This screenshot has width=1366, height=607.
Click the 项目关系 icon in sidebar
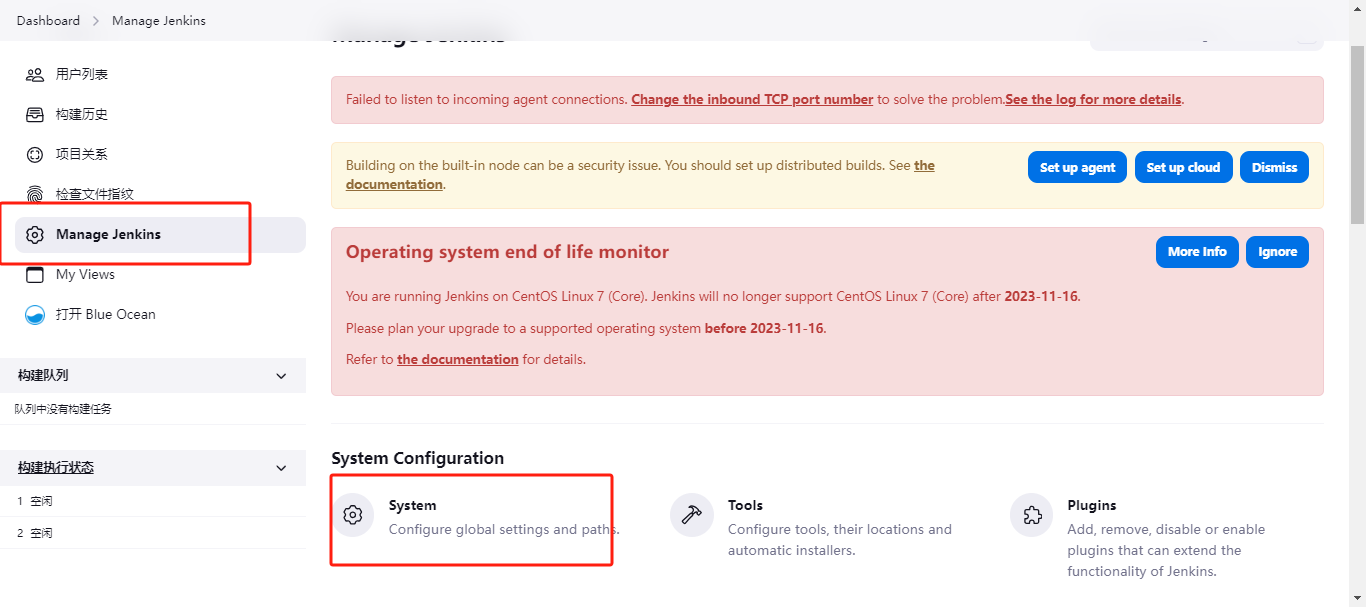[x=35, y=154]
